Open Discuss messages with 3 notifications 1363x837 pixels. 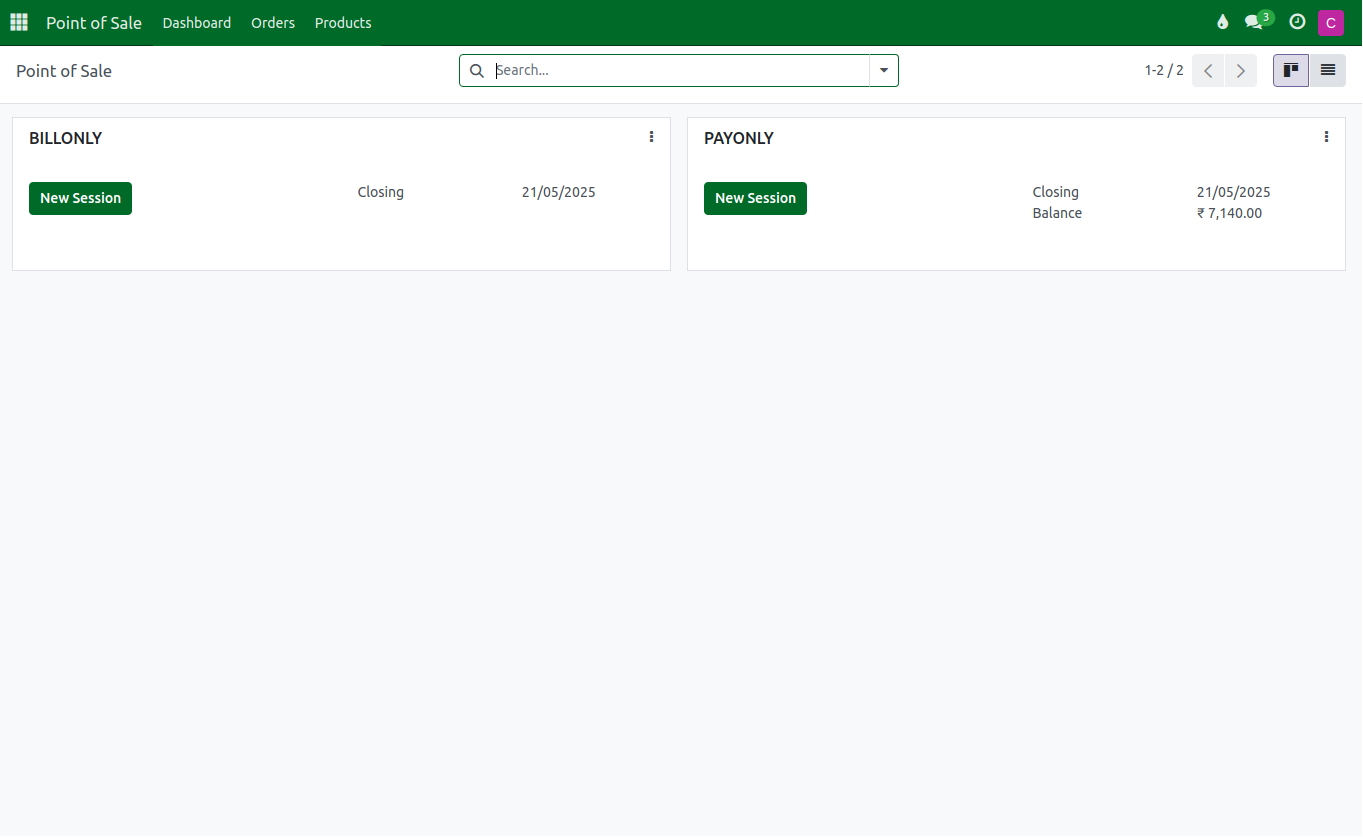pos(1255,21)
